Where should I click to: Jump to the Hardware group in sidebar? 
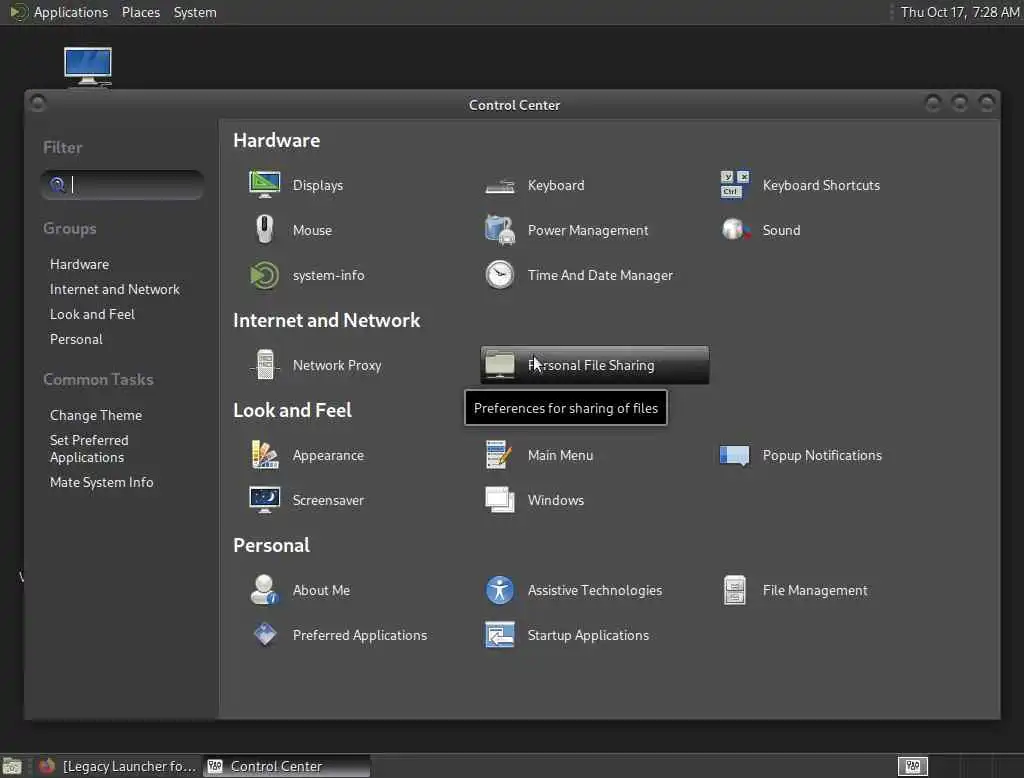(x=80, y=264)
